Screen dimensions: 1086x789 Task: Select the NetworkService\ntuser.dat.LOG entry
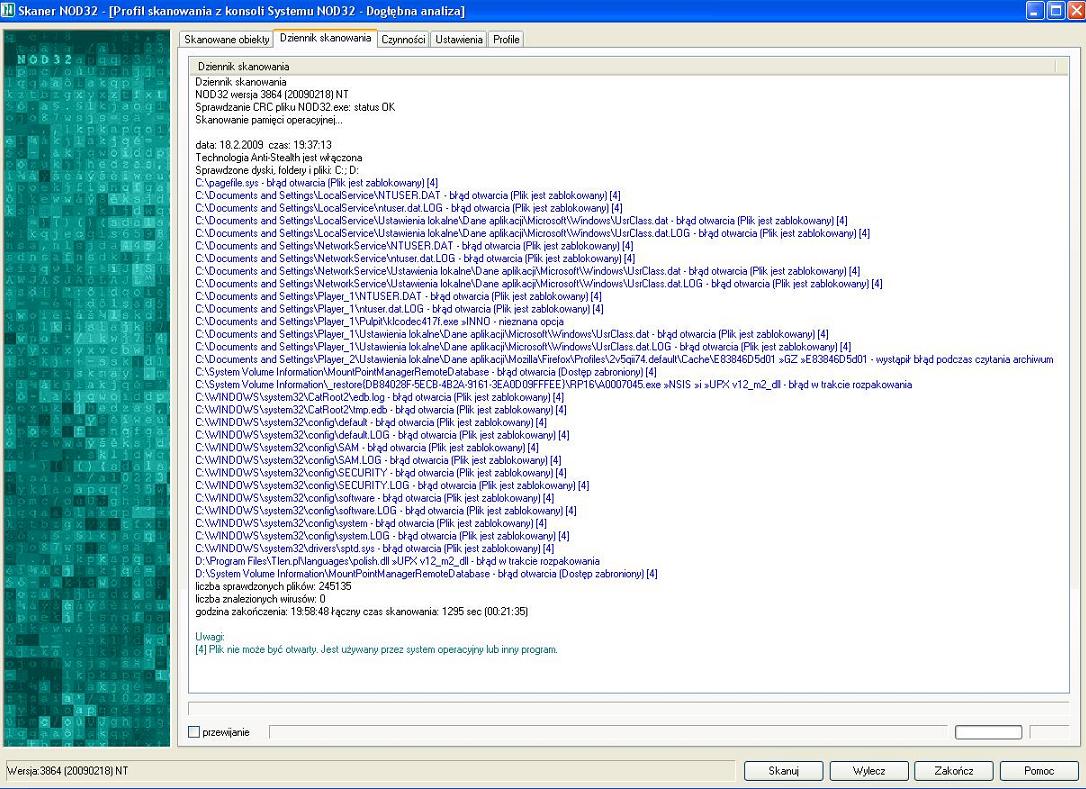(415, 258)
